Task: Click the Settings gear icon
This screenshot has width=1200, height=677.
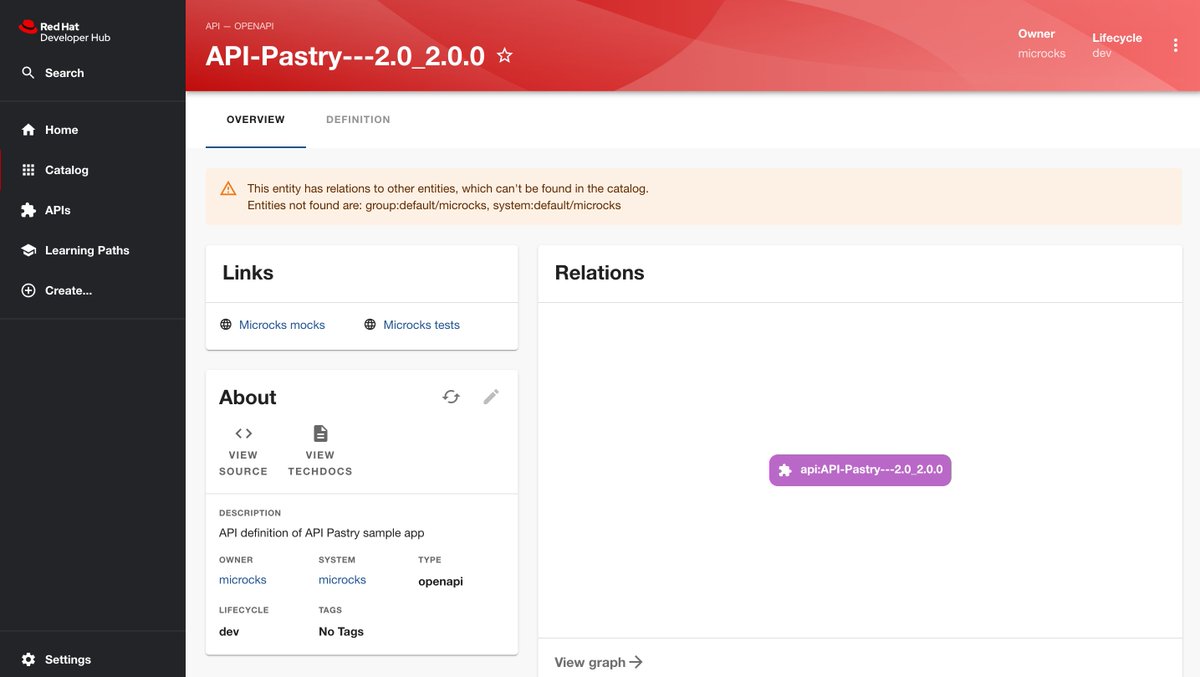Action: point(28,660)
